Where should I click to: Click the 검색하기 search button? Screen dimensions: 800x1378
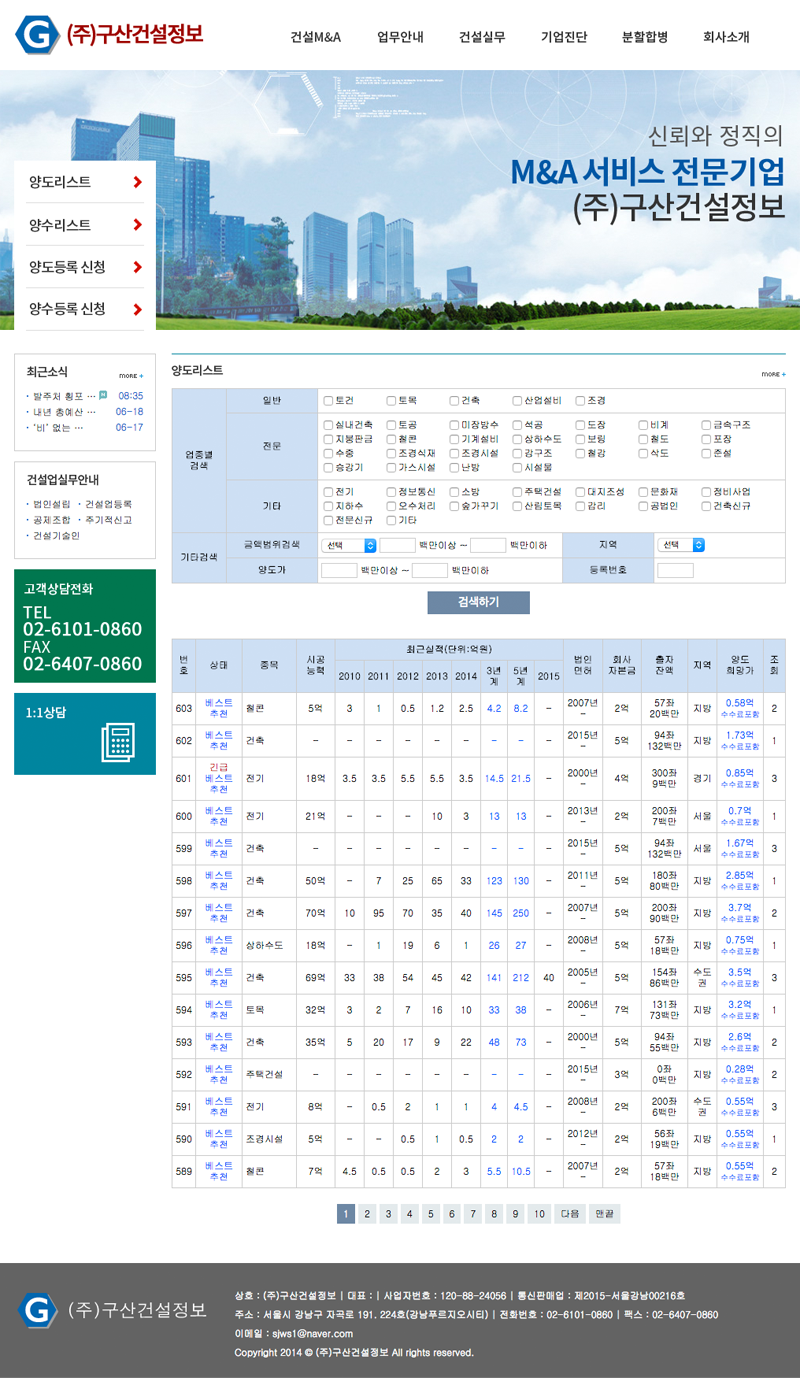tap(478, 602)
